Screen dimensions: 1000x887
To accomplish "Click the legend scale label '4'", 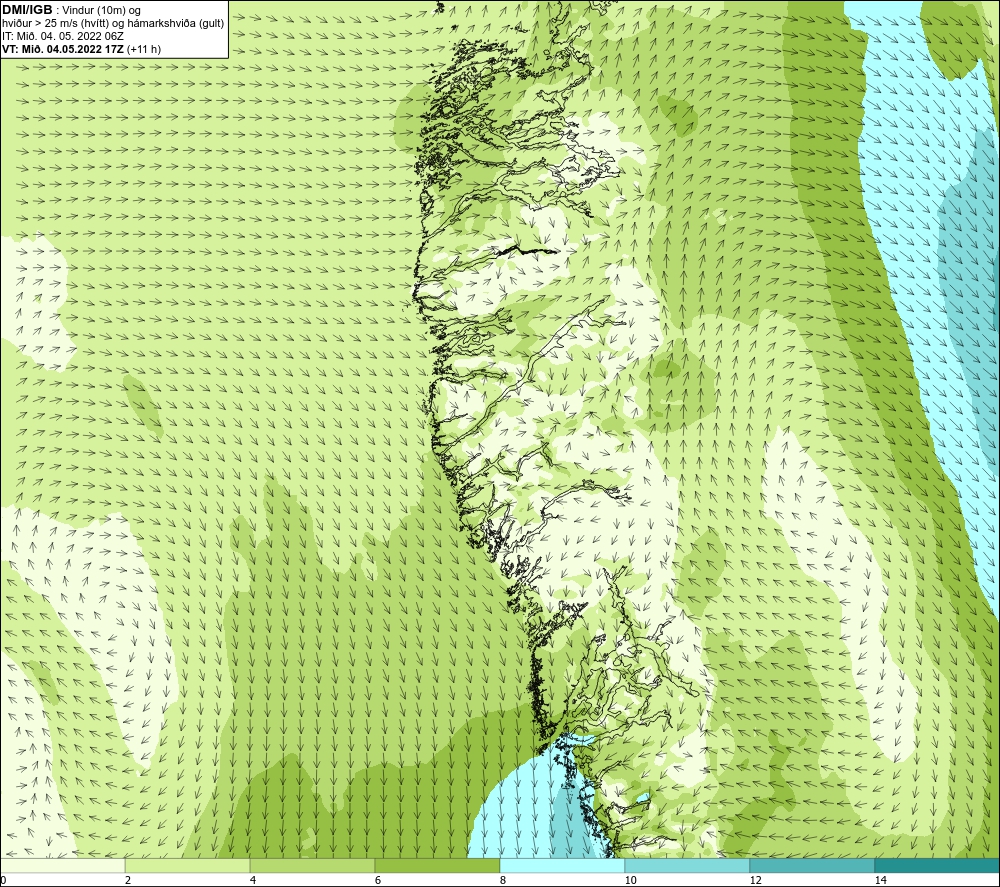I will coord(253,880).
